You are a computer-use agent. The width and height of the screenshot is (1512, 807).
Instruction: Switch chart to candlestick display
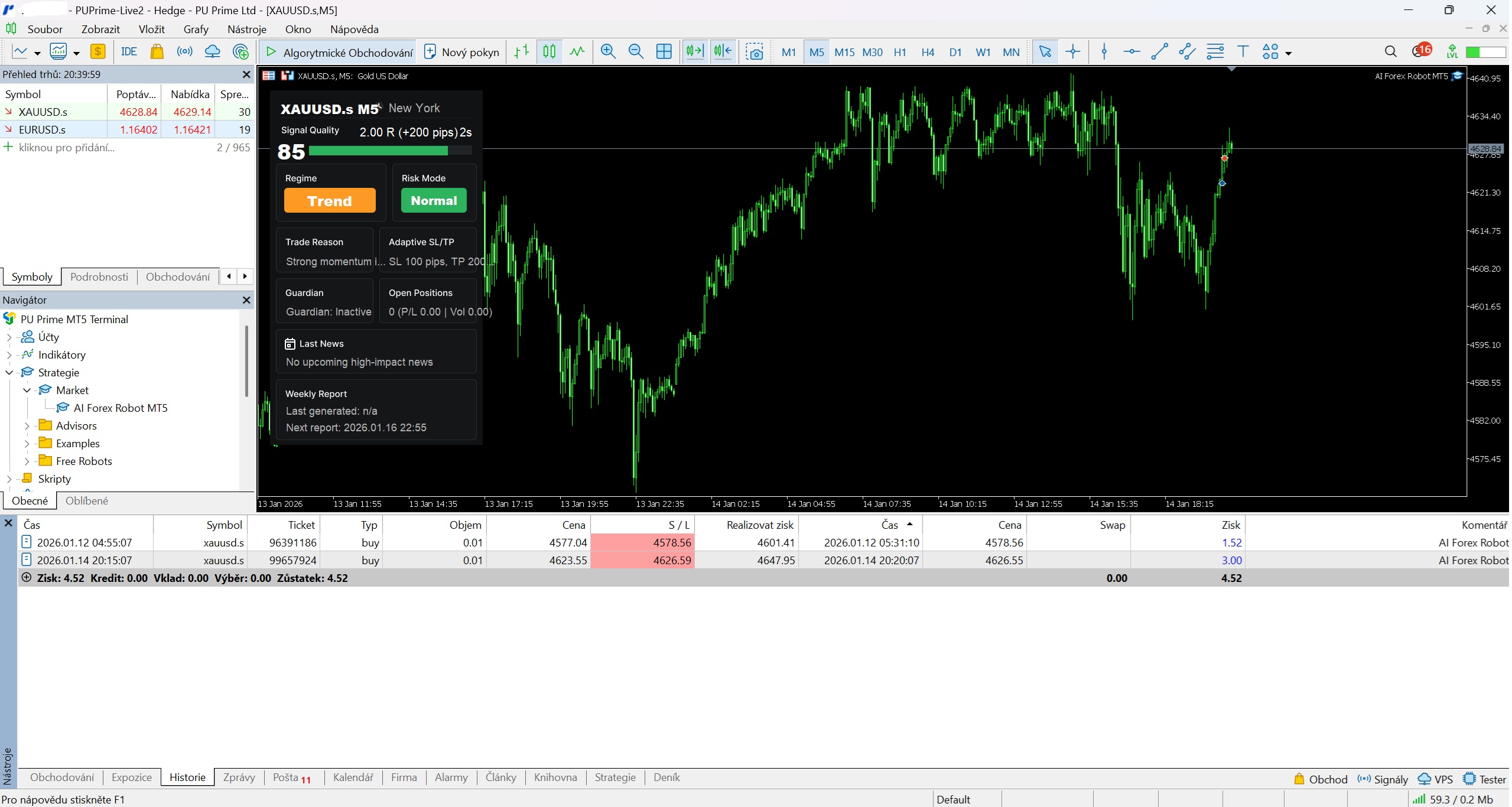549,52
